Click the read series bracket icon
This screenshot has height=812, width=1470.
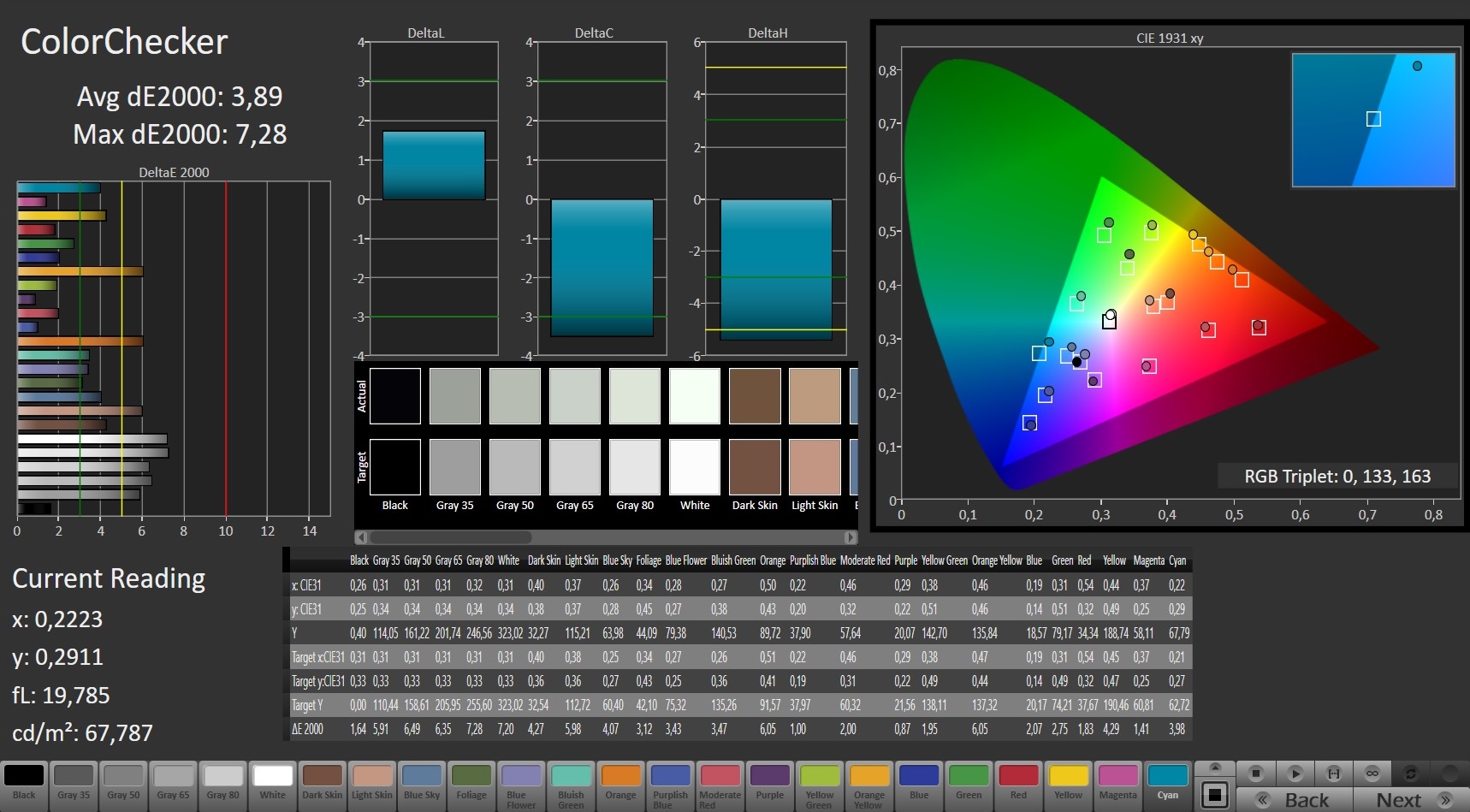pos(1333,773)
